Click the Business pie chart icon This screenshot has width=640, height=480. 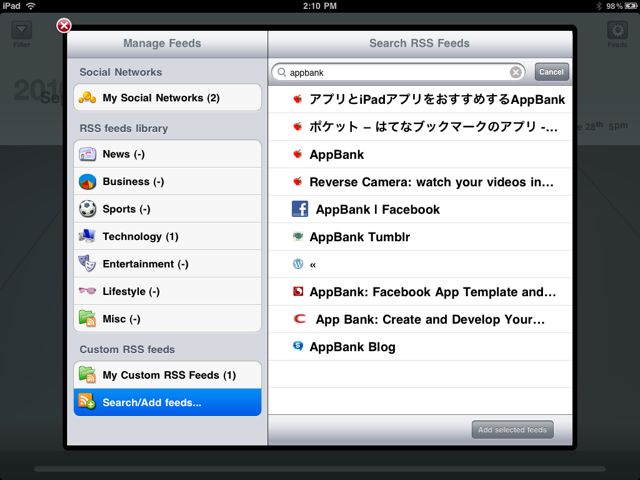[87, 182]
